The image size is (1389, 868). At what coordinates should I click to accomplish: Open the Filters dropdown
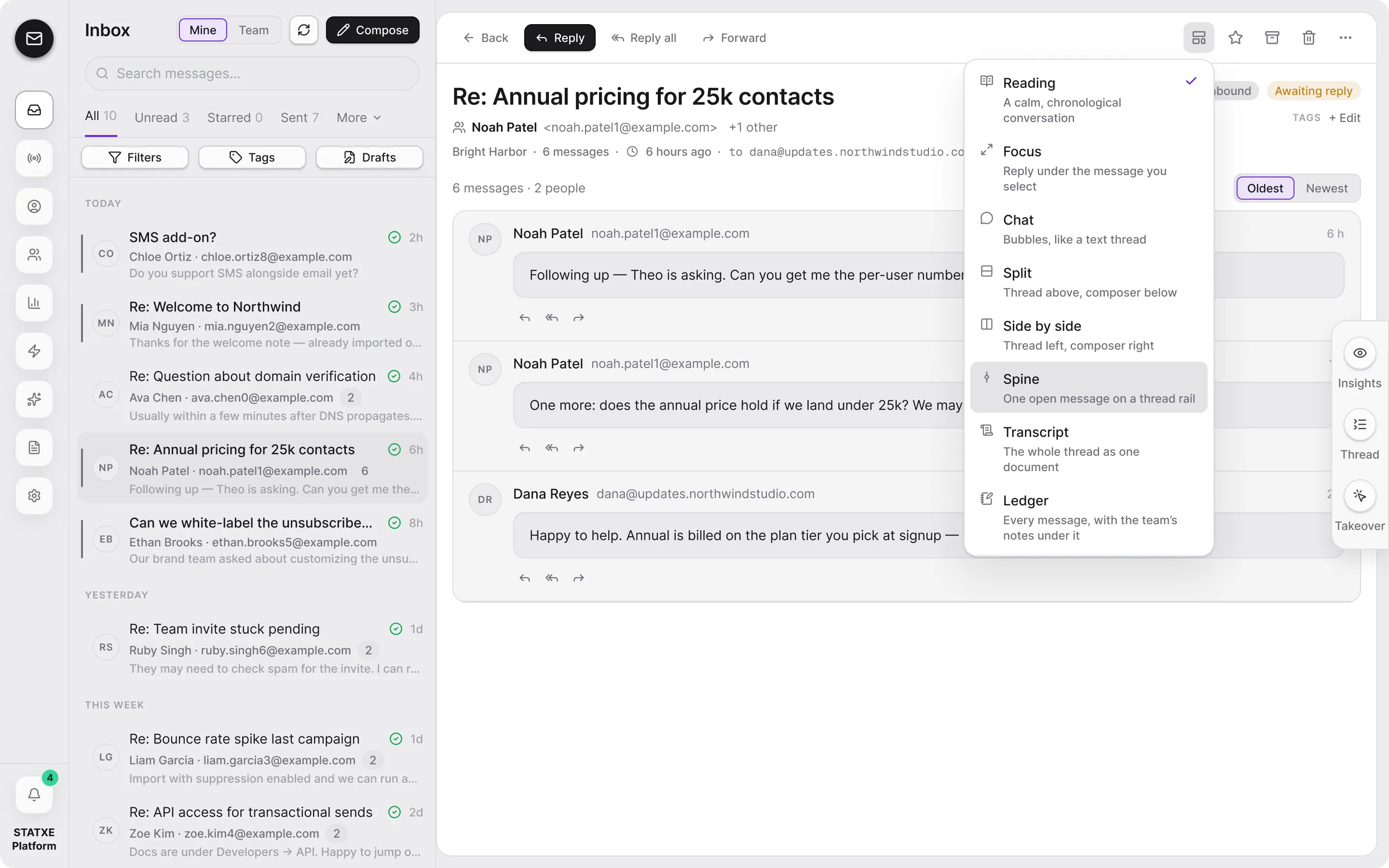(x=135, y=157)
